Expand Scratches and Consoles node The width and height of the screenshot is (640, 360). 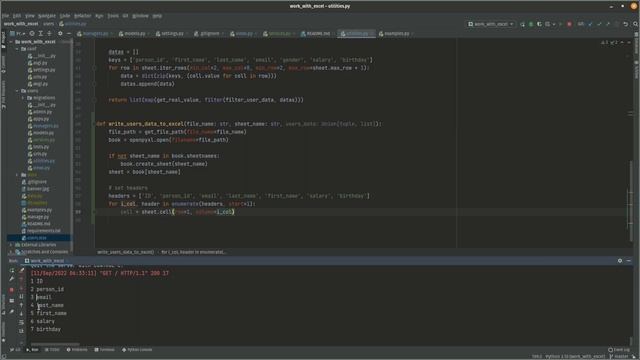click(x=11, y=252)
